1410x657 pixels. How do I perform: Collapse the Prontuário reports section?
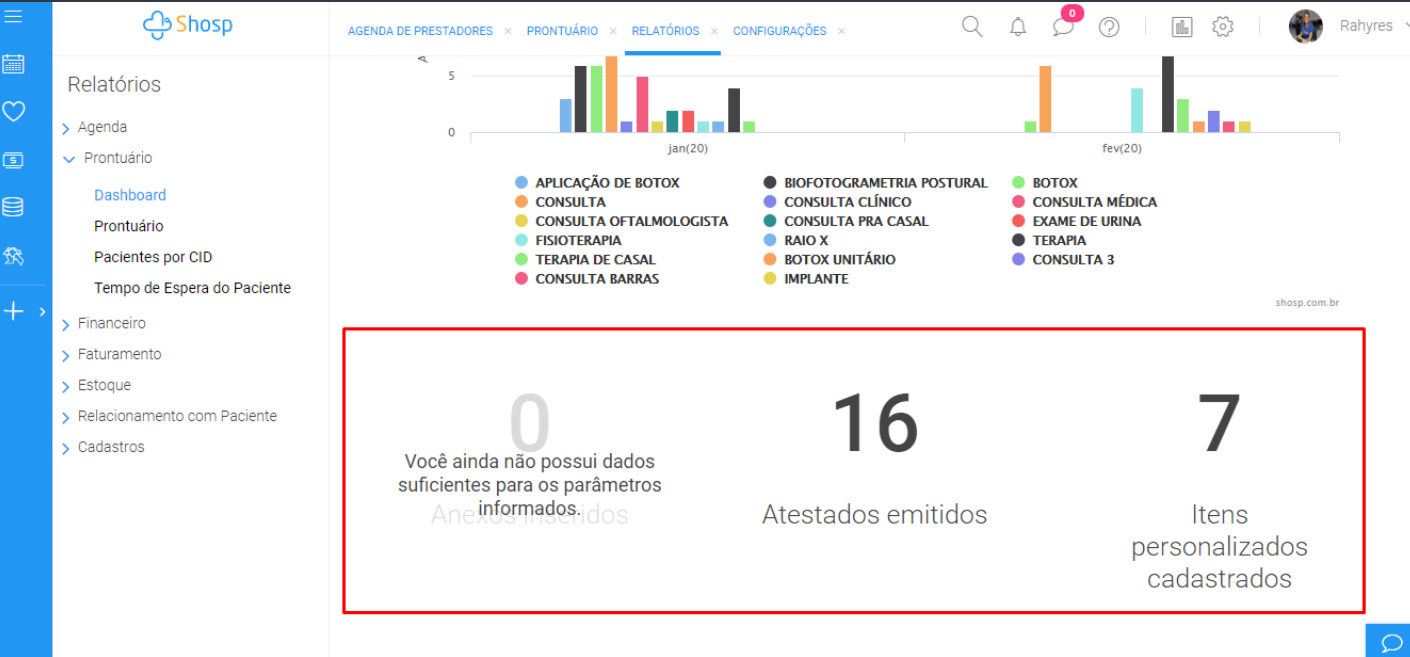117,158
